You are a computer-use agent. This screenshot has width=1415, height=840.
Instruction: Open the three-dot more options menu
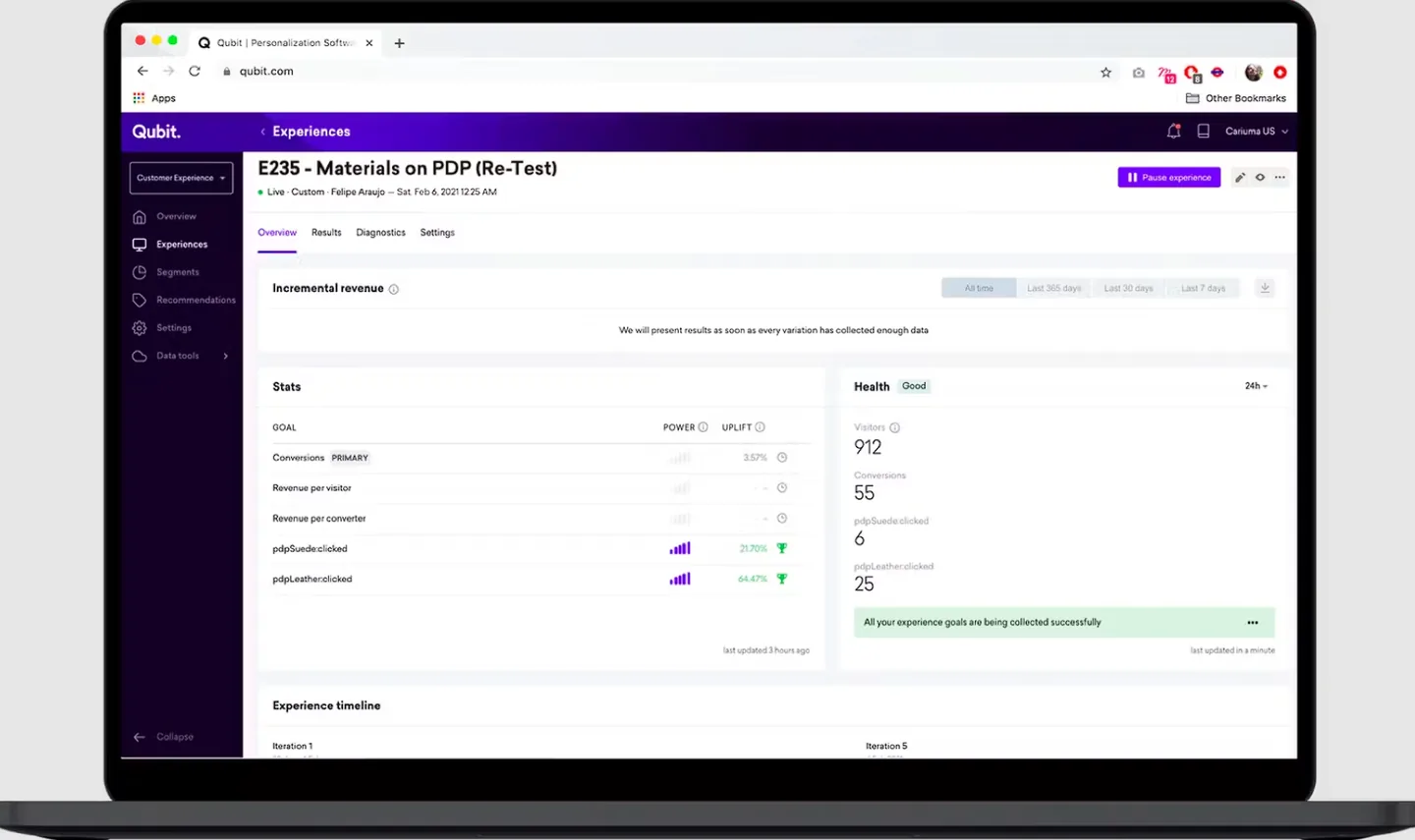point(1279,178)
